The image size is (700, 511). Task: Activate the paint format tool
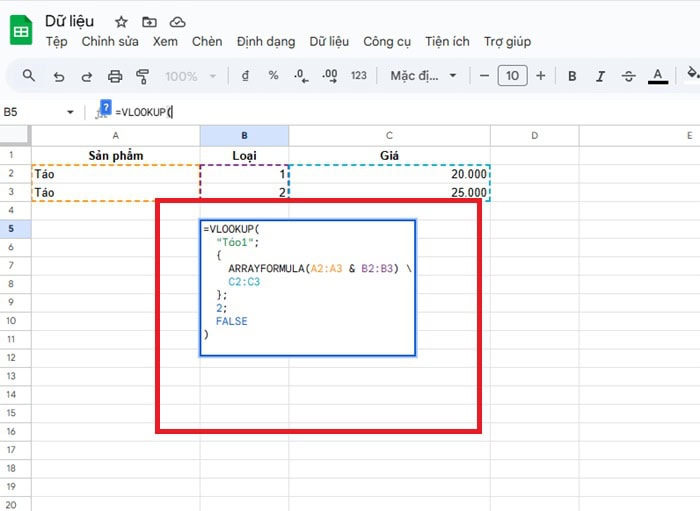click(x=142, y=76)
